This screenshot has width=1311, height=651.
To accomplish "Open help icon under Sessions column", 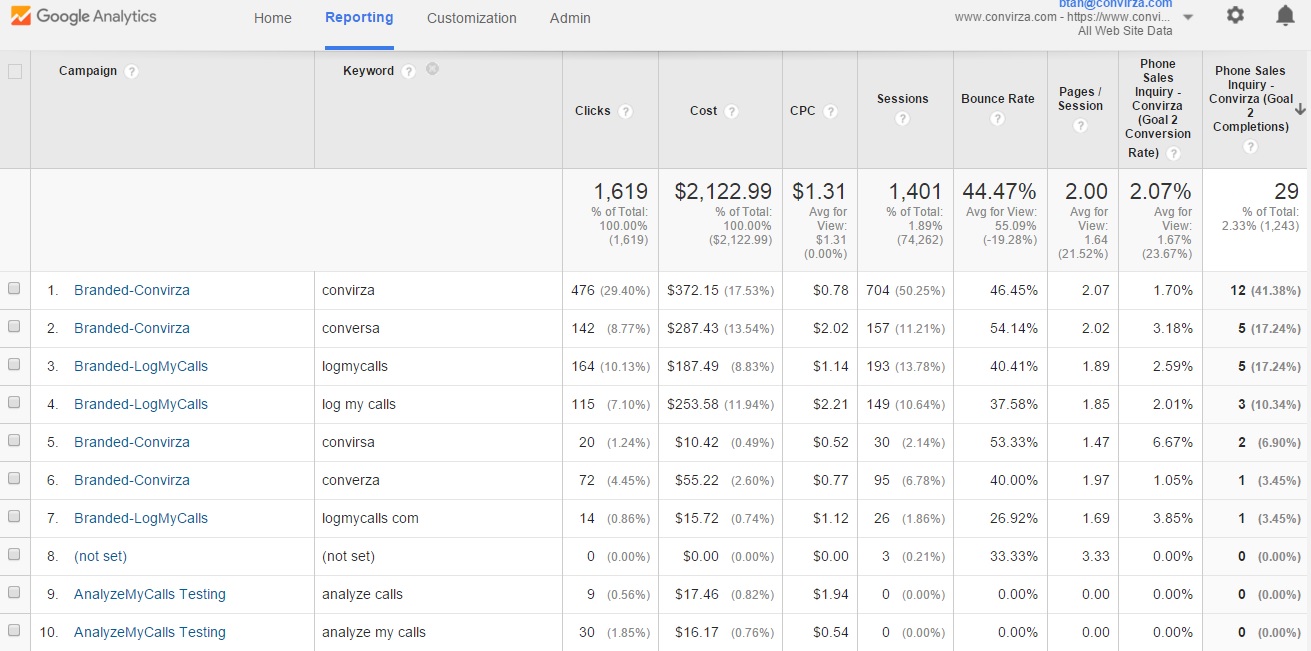I will [902, 119].
